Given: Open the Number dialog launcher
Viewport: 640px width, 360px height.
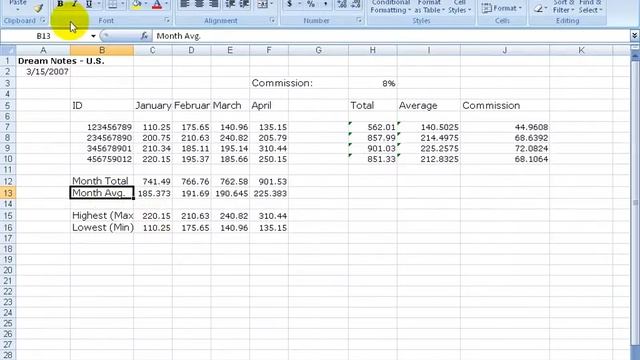Looking at the screenshot, I should (359, 20).
